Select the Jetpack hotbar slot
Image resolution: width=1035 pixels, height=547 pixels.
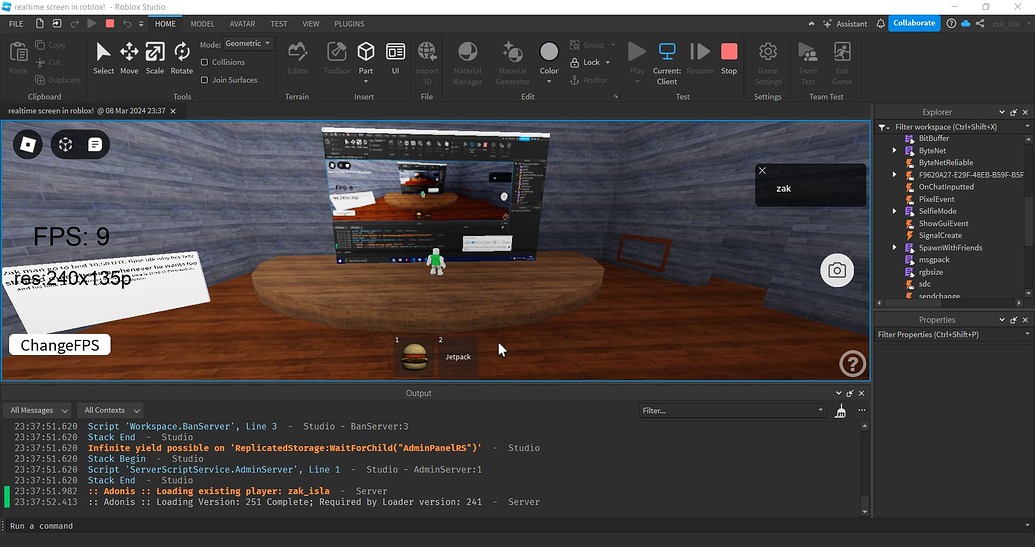[456, 356]
